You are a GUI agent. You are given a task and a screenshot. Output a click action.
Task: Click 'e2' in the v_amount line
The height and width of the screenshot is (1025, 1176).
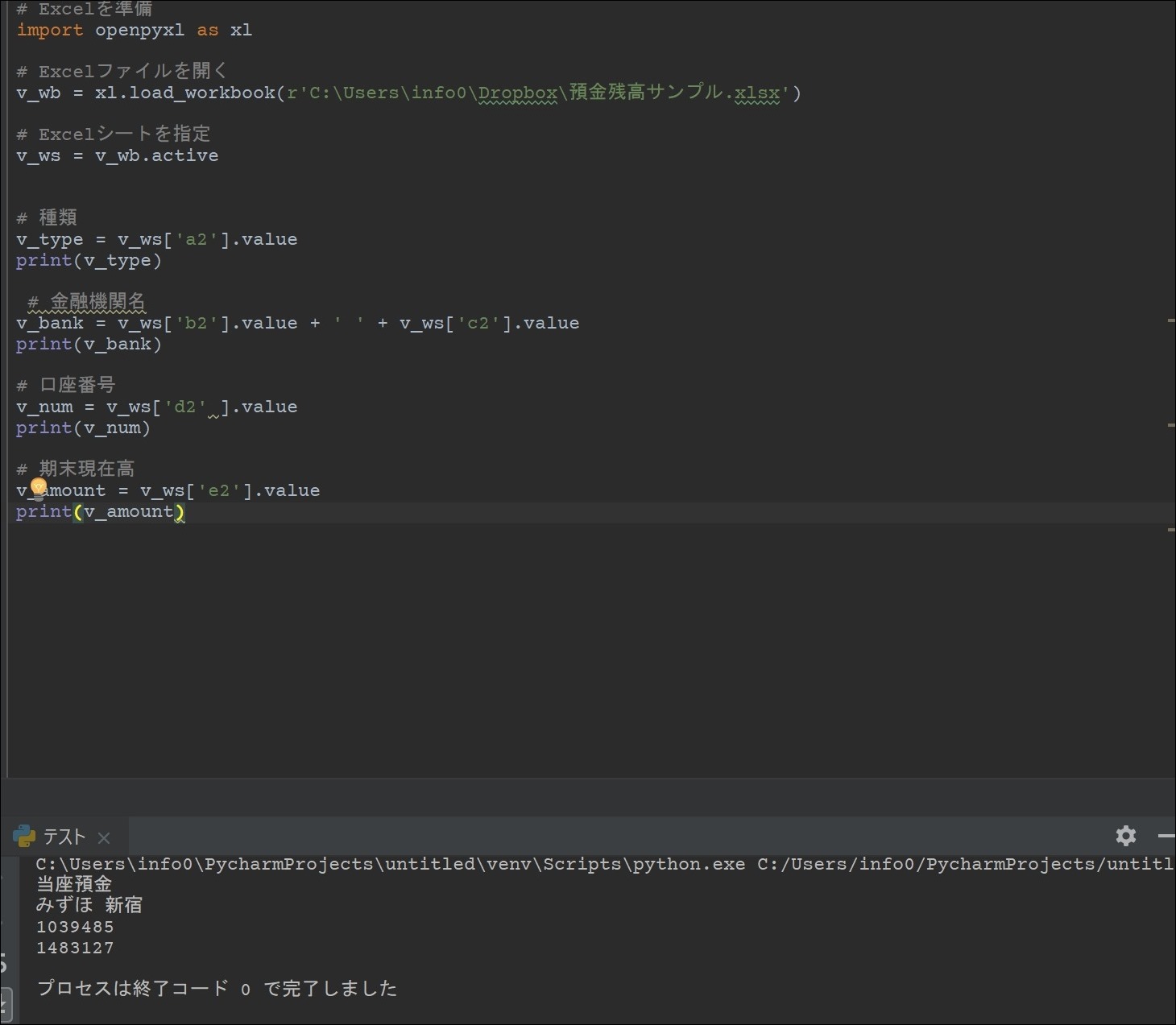218,490
